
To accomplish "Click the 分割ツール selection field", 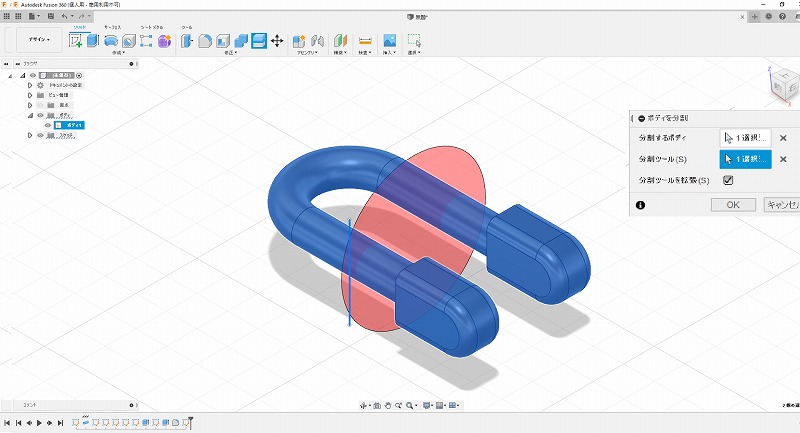I will pos(745,158).
